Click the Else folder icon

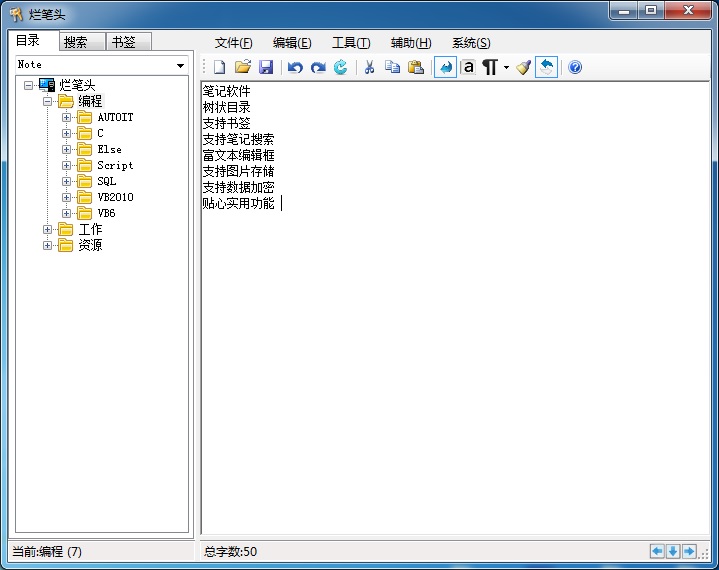tap(84, 149)
